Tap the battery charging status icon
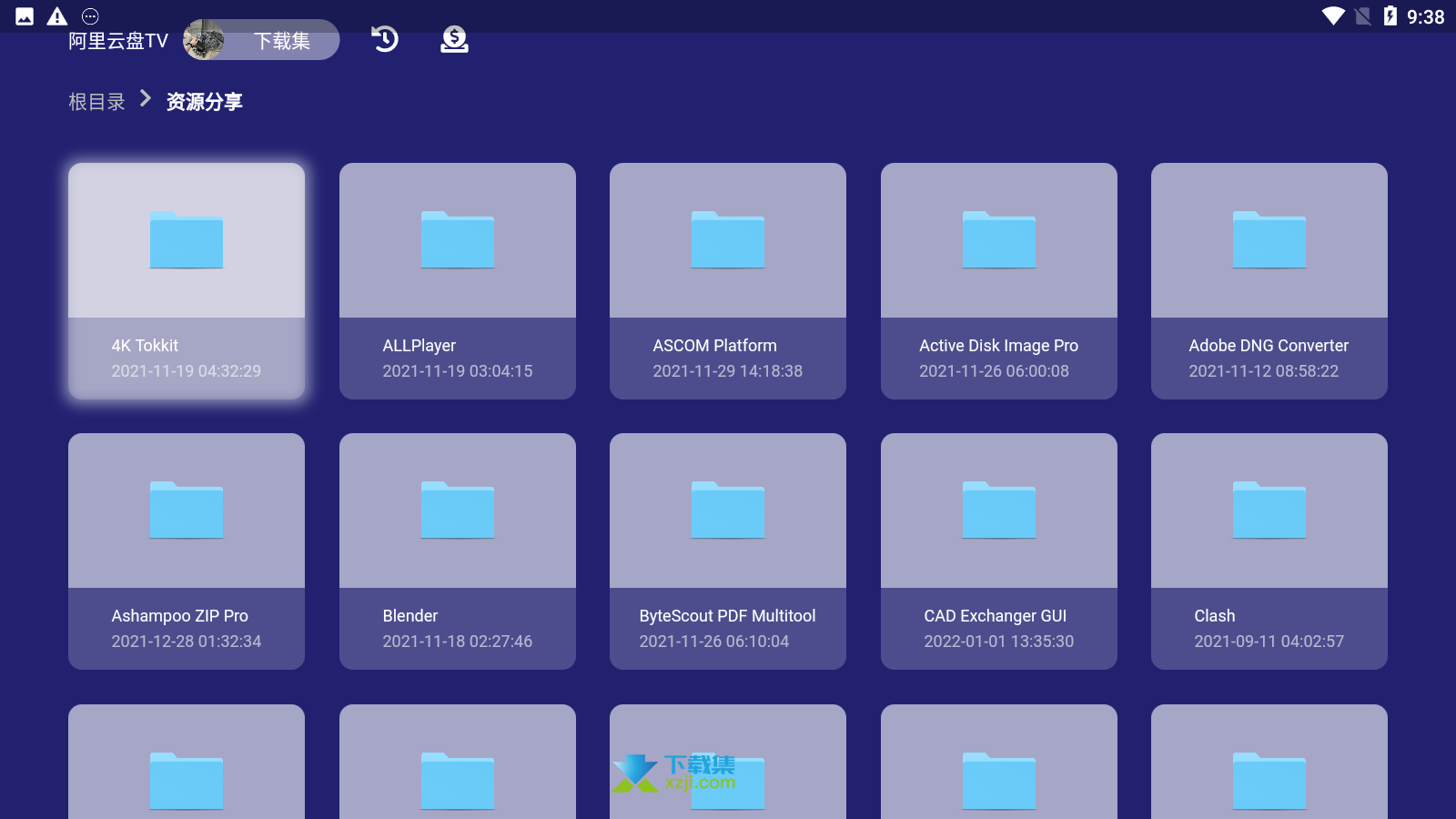The height and width of the screenshot is (819, 1456). (1390, 15)
